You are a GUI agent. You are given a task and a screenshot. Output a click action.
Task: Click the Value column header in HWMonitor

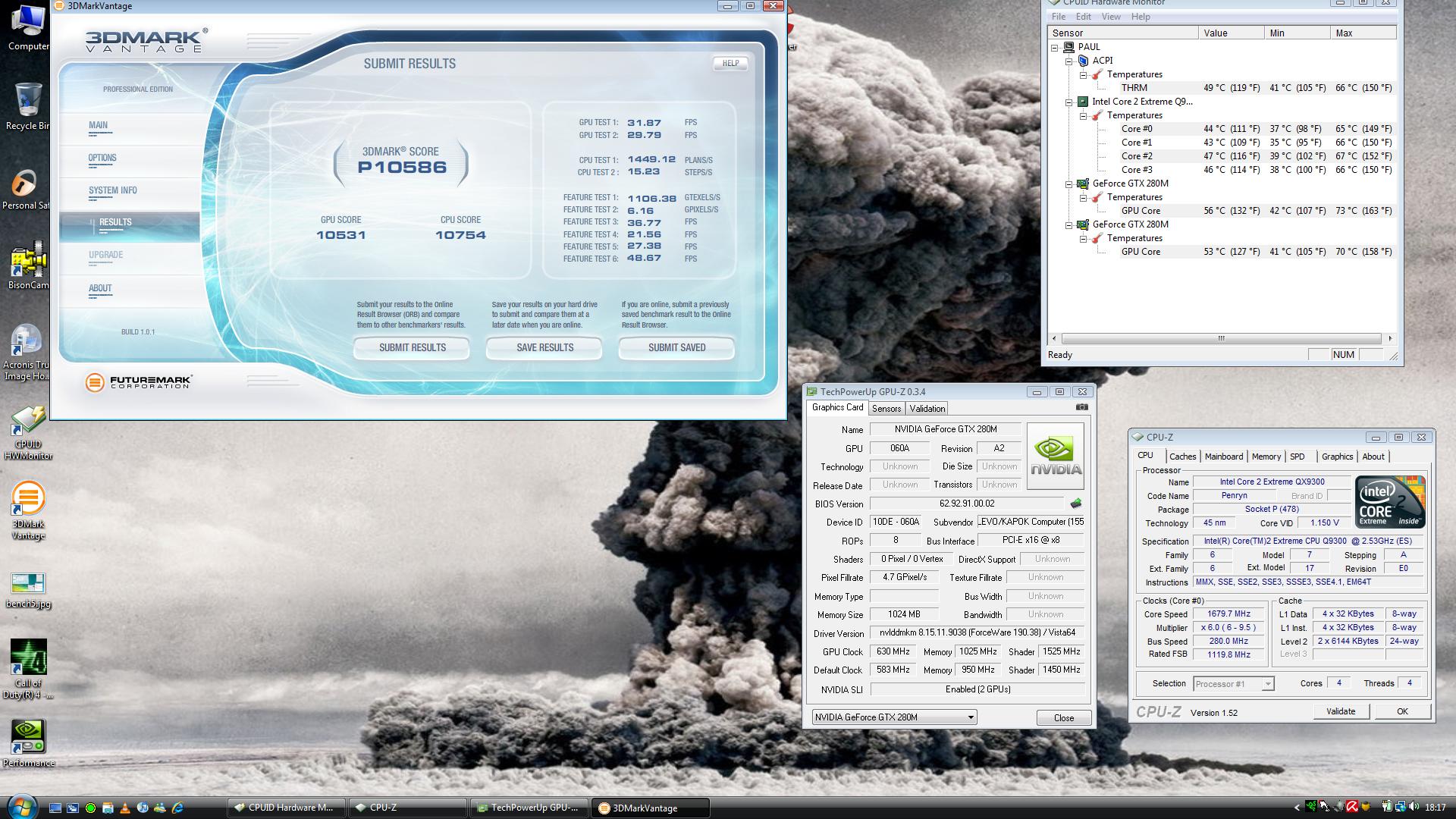click(1232, 33)
